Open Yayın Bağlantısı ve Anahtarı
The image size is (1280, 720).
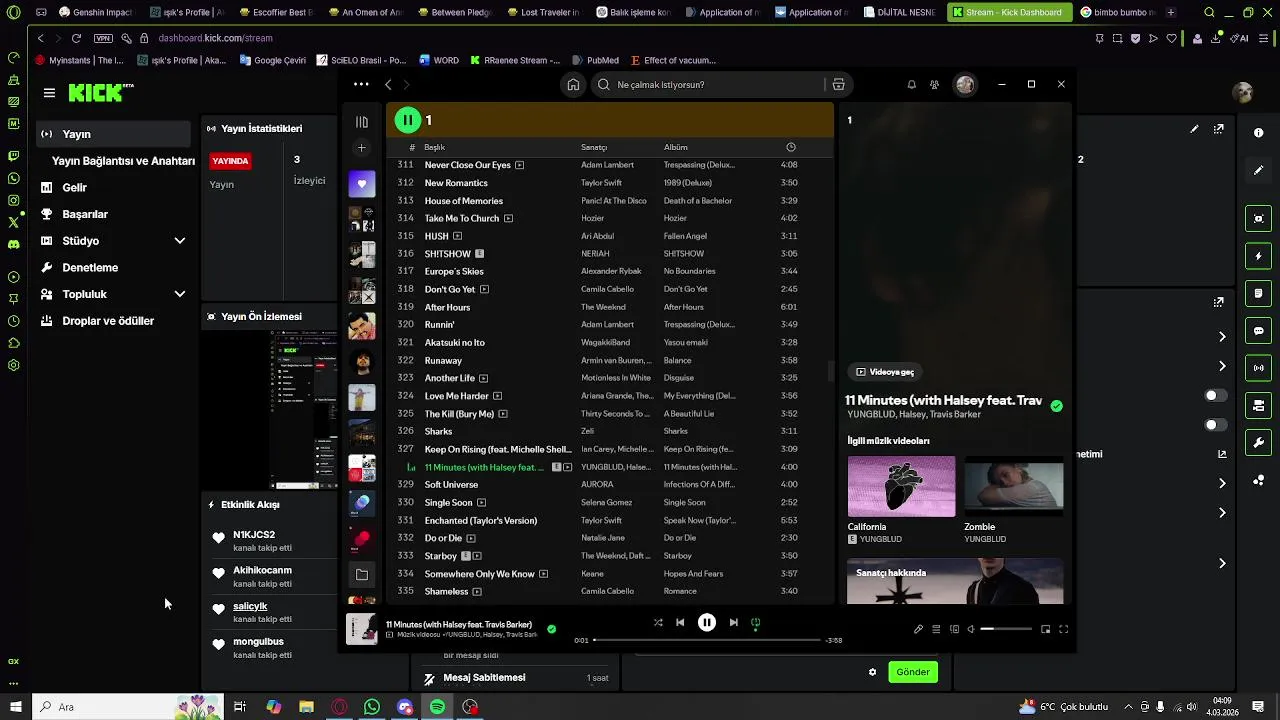coord(123,161)
